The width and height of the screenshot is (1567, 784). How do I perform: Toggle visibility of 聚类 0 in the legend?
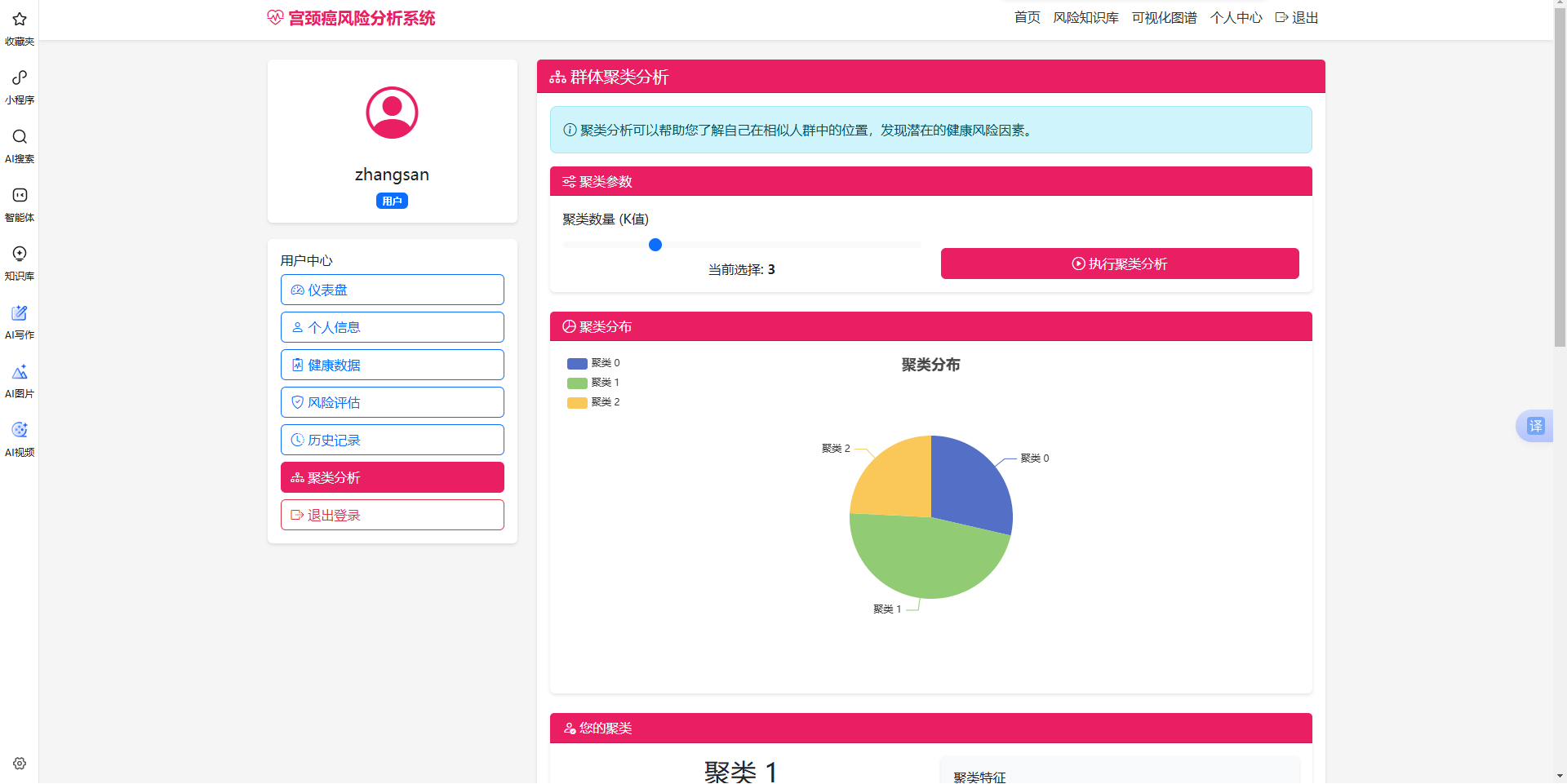[593, 363]
